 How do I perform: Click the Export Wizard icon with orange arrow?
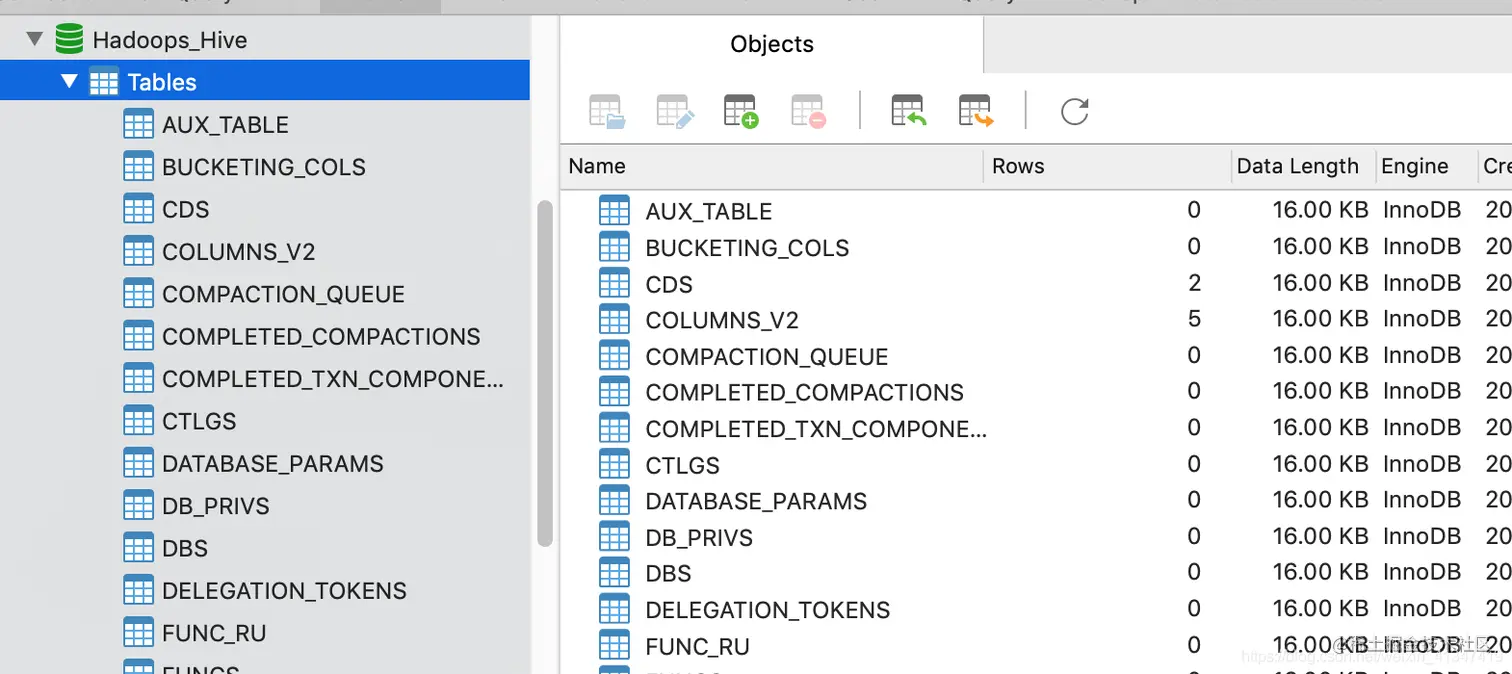coord(976,111)
